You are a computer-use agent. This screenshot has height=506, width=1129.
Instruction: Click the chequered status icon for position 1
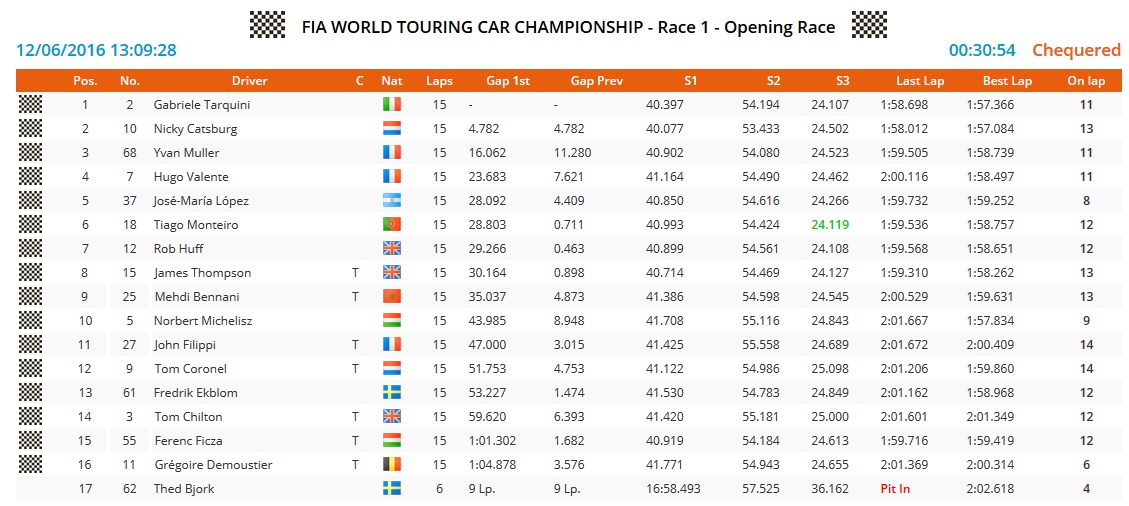click(x=31, y=105)
